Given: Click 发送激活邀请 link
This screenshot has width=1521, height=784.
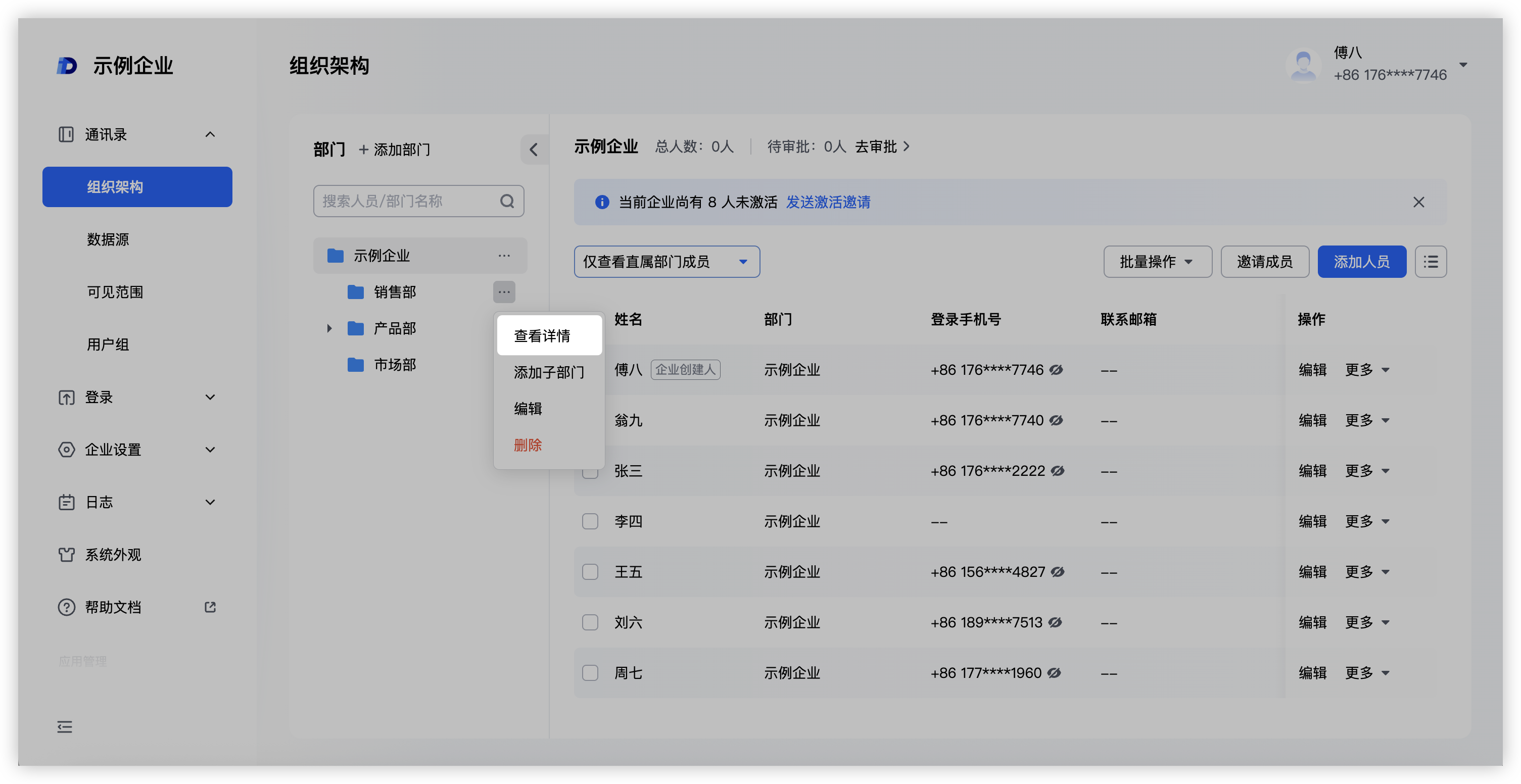Looking at the screenshot, I should pyautogui.click(x=828, y=202).
